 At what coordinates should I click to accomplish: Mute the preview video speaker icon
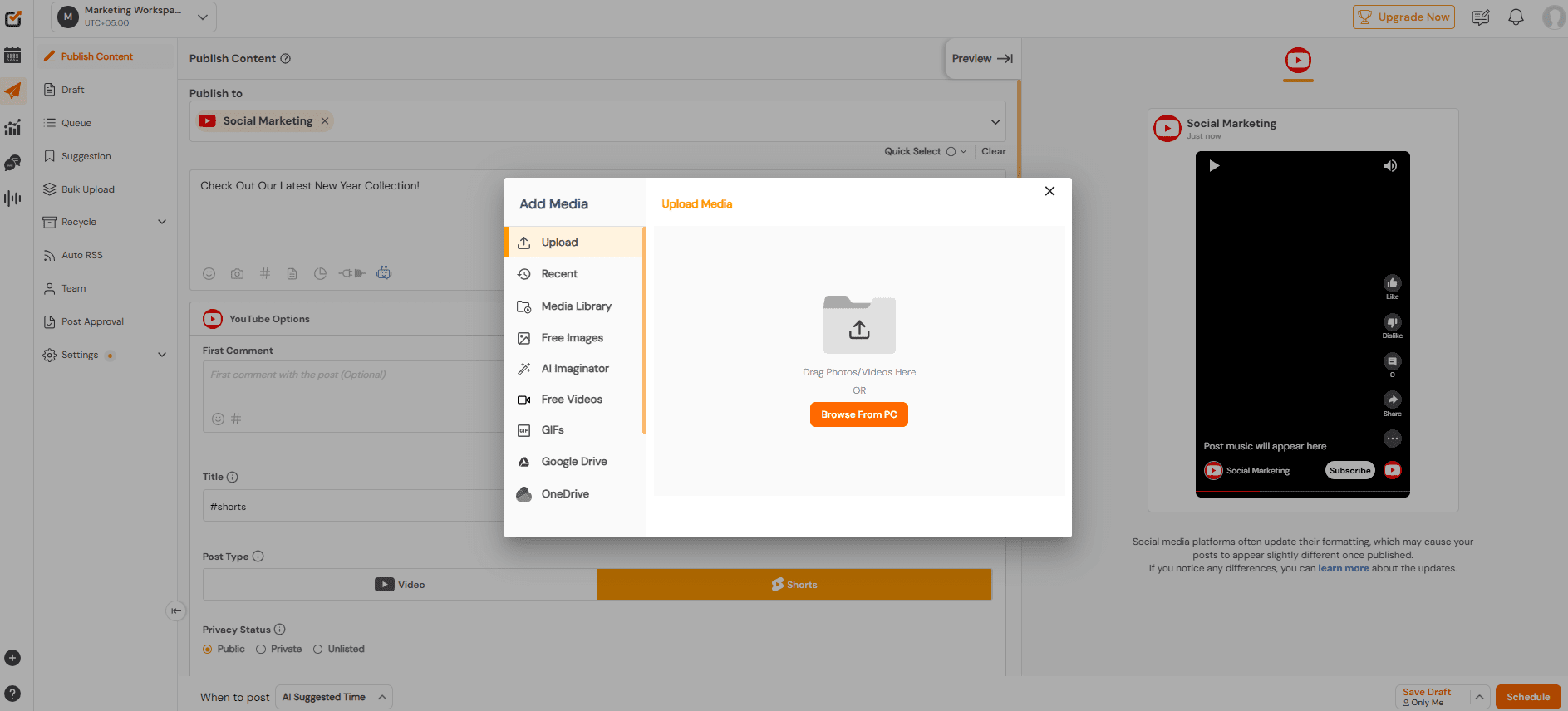[1390, 166]
